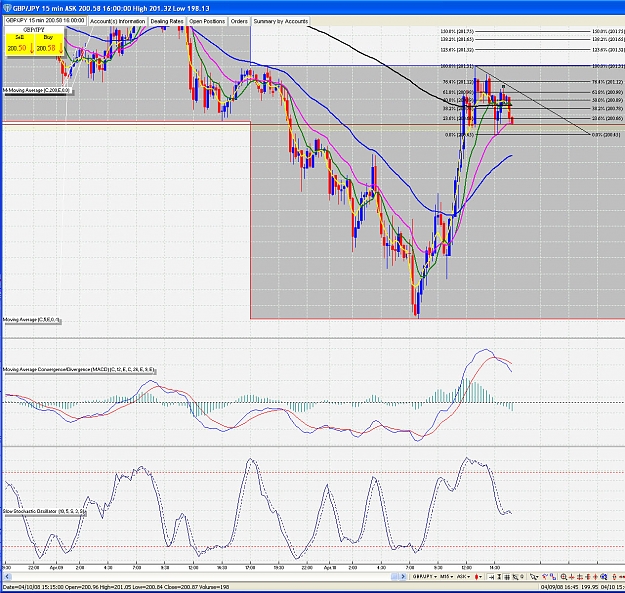Image resolution: width=625 pixels, height=593 pixels.
Task: Select the magnifier zoom-in icon
Action: (x=564, y=577)
